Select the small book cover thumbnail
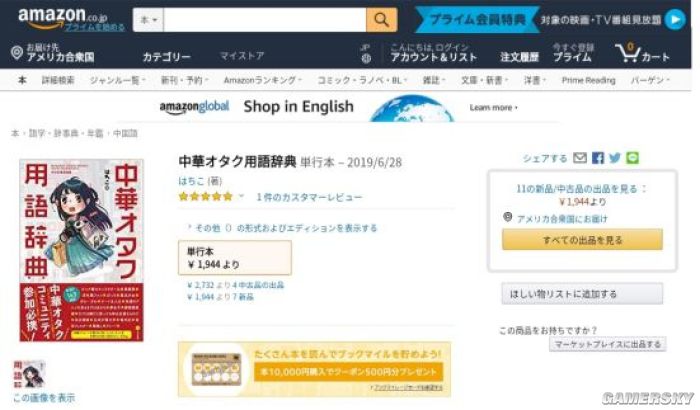 29,374
